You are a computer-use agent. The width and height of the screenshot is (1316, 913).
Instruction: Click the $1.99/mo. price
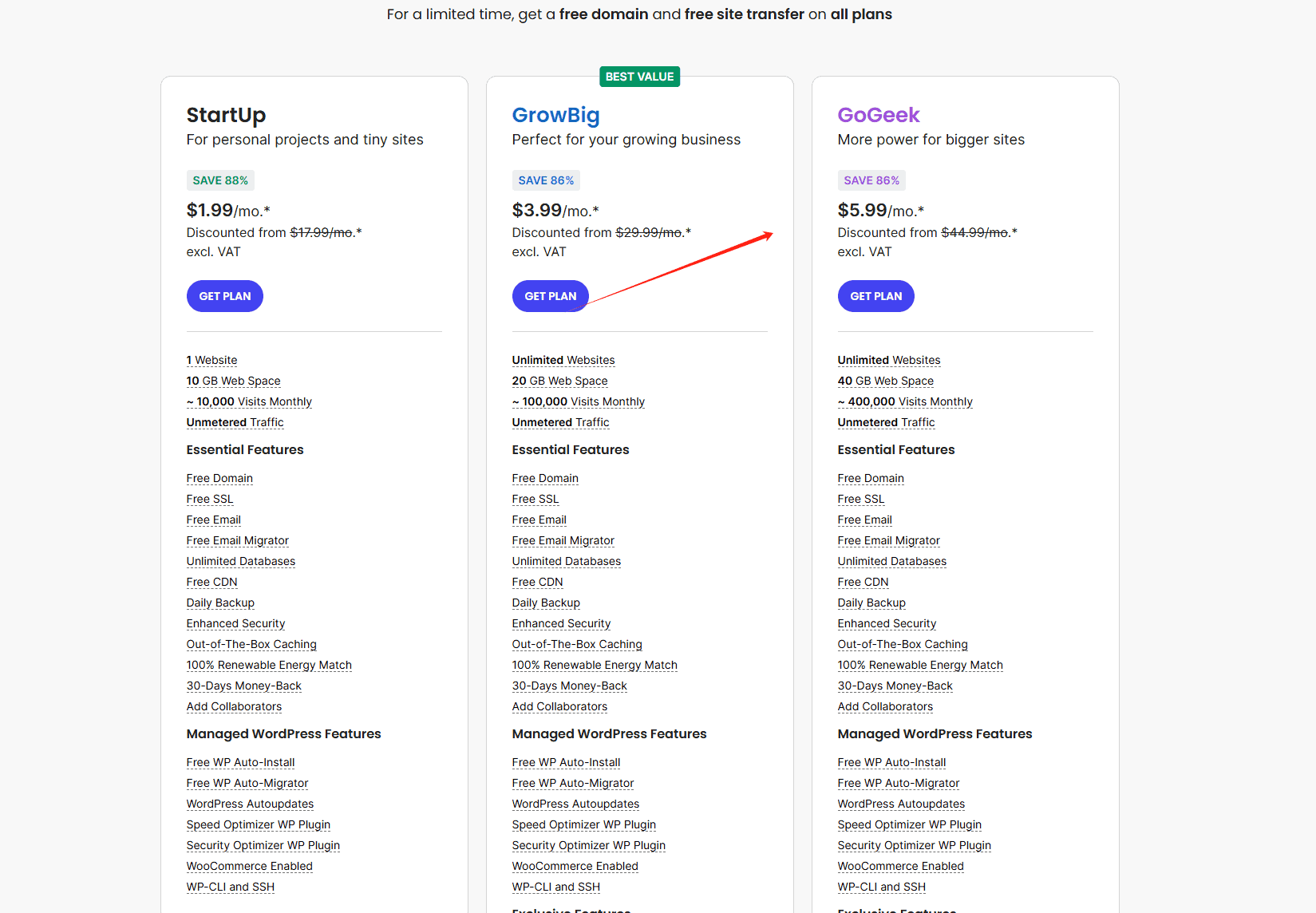click(x=228, y=210)
